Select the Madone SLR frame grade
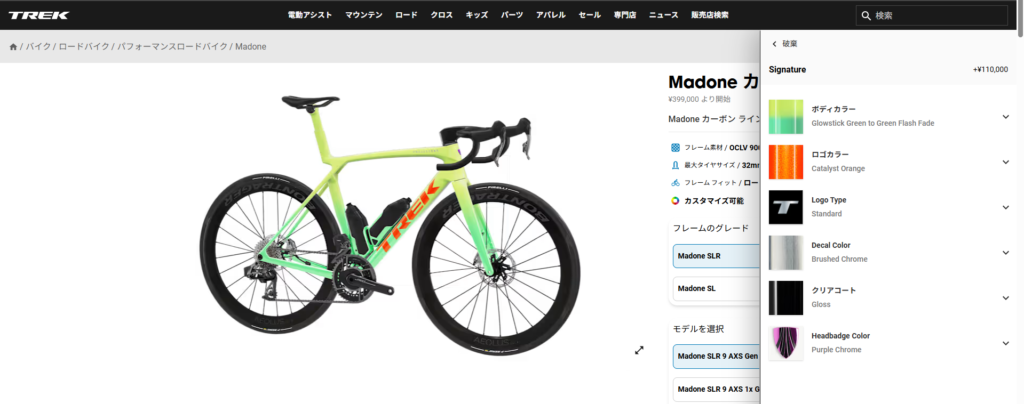 (717, 256)
